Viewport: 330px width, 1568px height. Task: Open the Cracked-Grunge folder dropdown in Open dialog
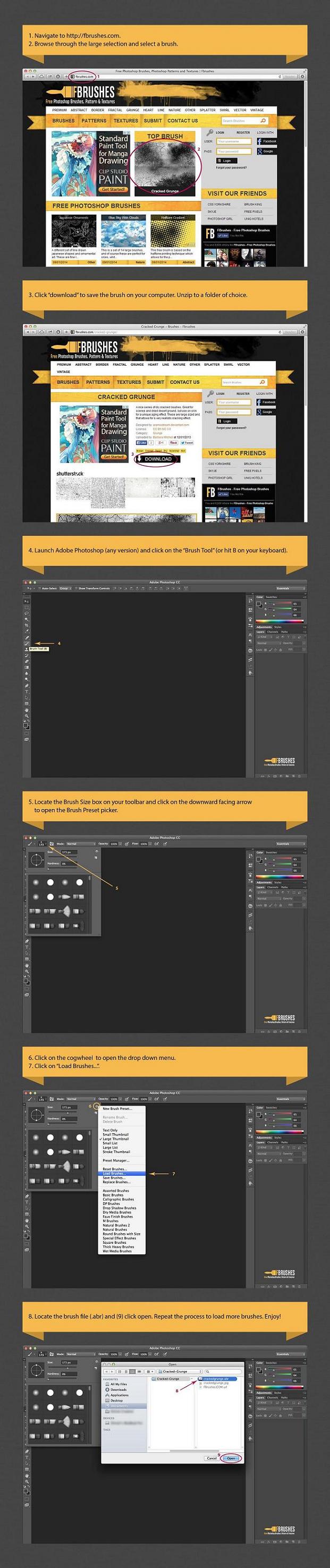pyautogui.click(x=180, y=1372)
